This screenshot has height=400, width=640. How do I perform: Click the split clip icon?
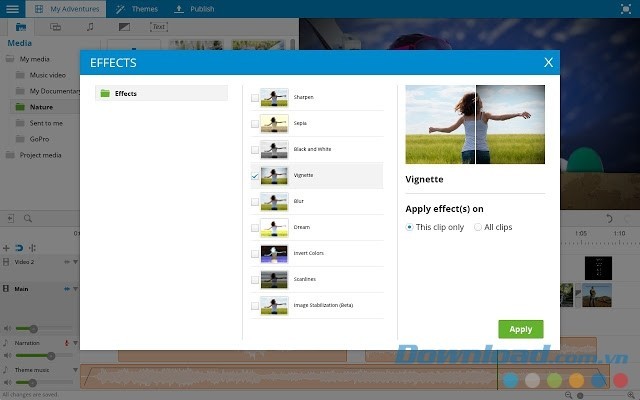(32, 248)
